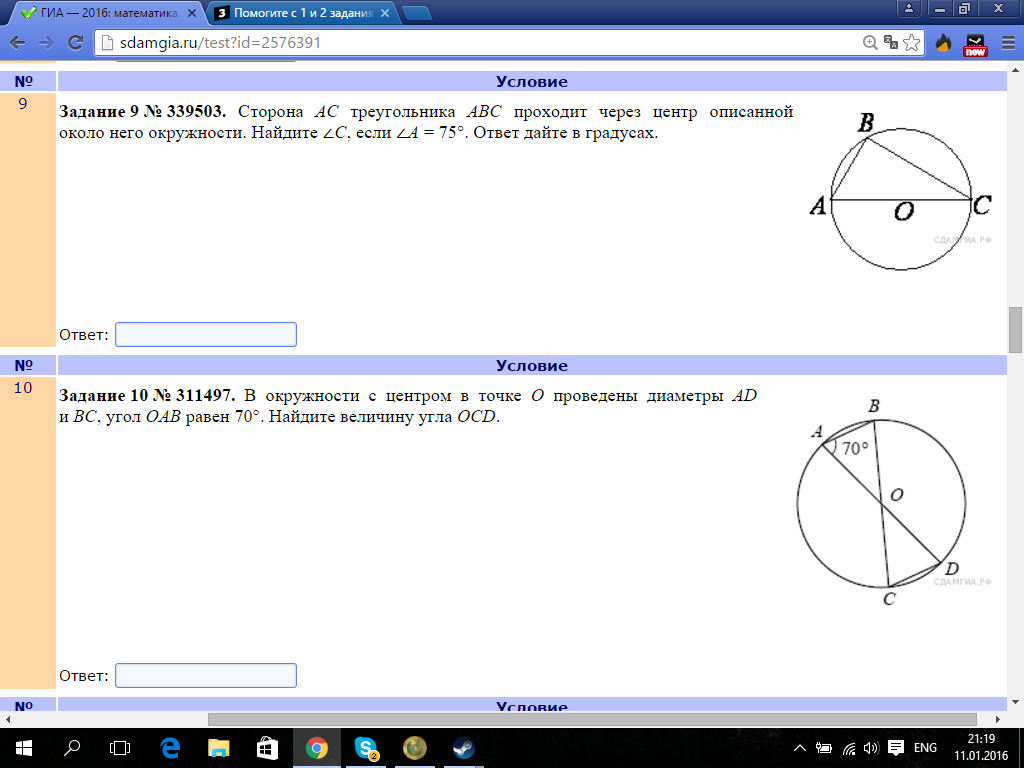This screenshot has width=1024, height=768.
Task: Click the translate page icon in address bar
Action: click(x=891, y=43)
